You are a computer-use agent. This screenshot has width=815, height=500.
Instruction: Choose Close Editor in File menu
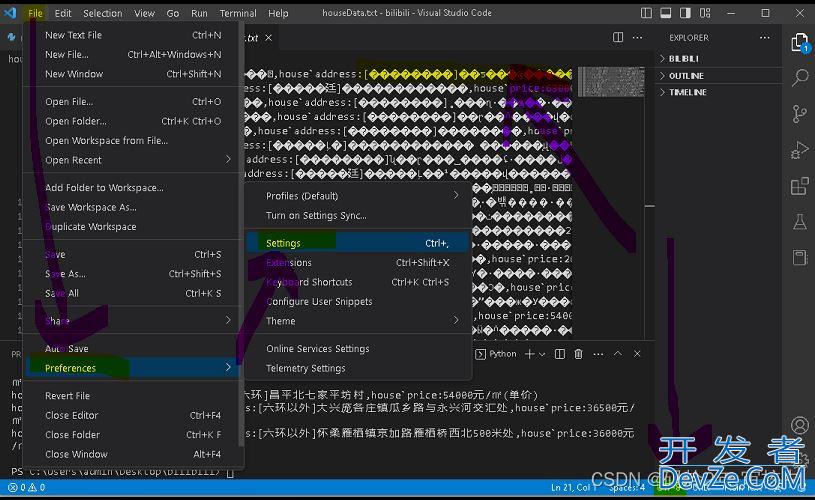[133, 415]
